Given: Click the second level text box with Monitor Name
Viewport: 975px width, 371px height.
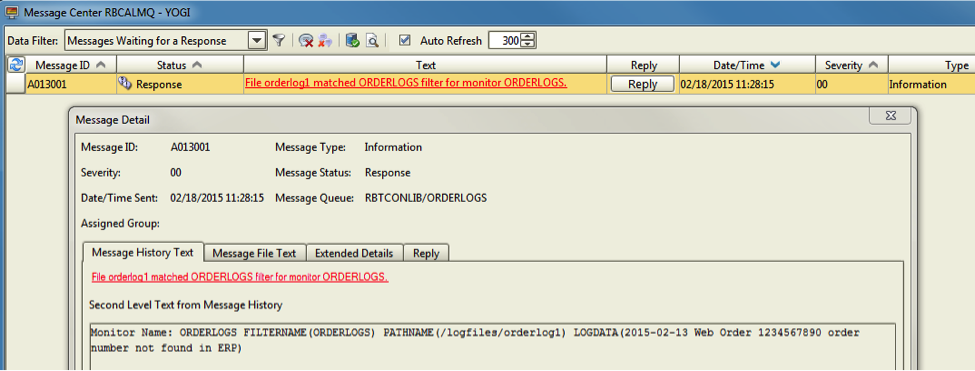Looking at the screenshot, I should [x=492, y=346].
